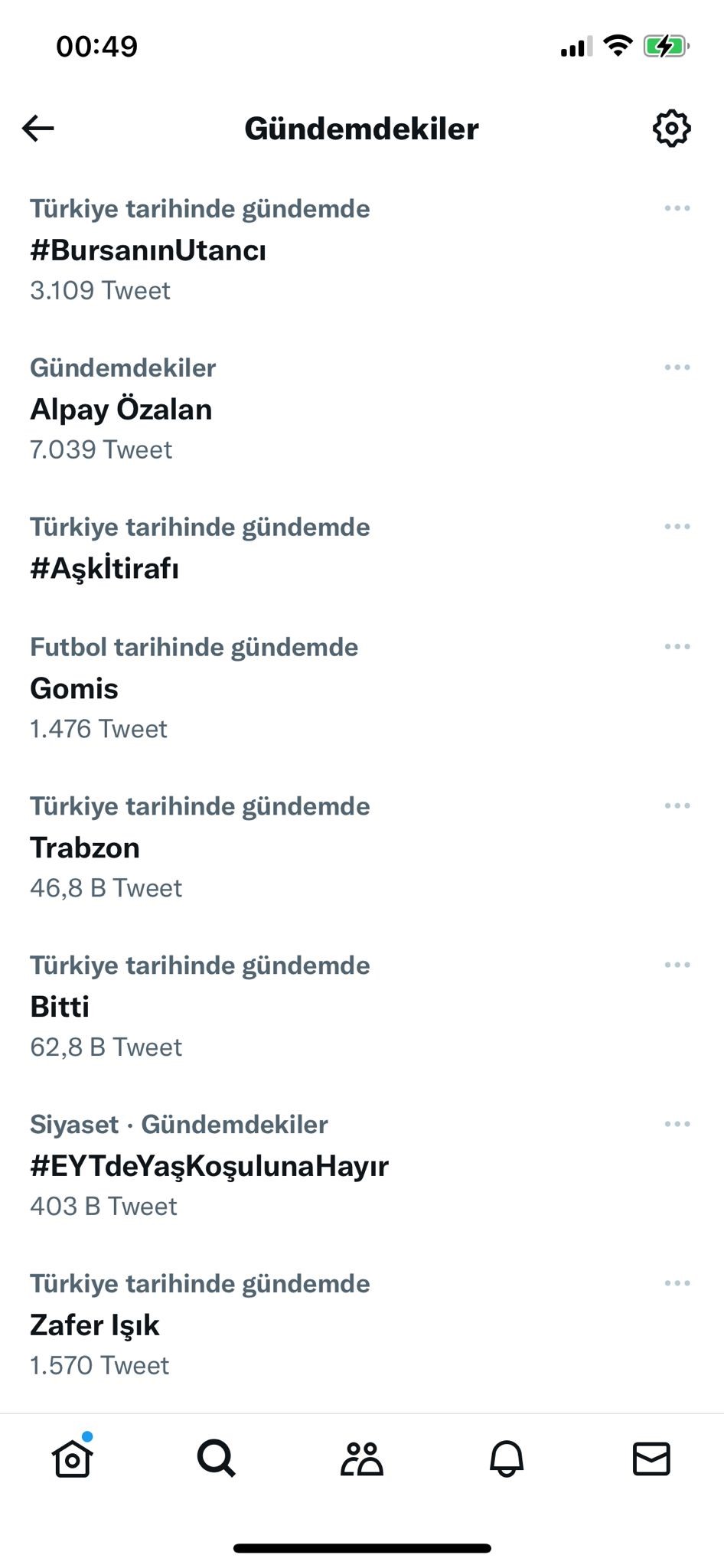Show options menu for Trabzon trend
The height and width of the screenshot is (1568, 724).
[677, 806]
